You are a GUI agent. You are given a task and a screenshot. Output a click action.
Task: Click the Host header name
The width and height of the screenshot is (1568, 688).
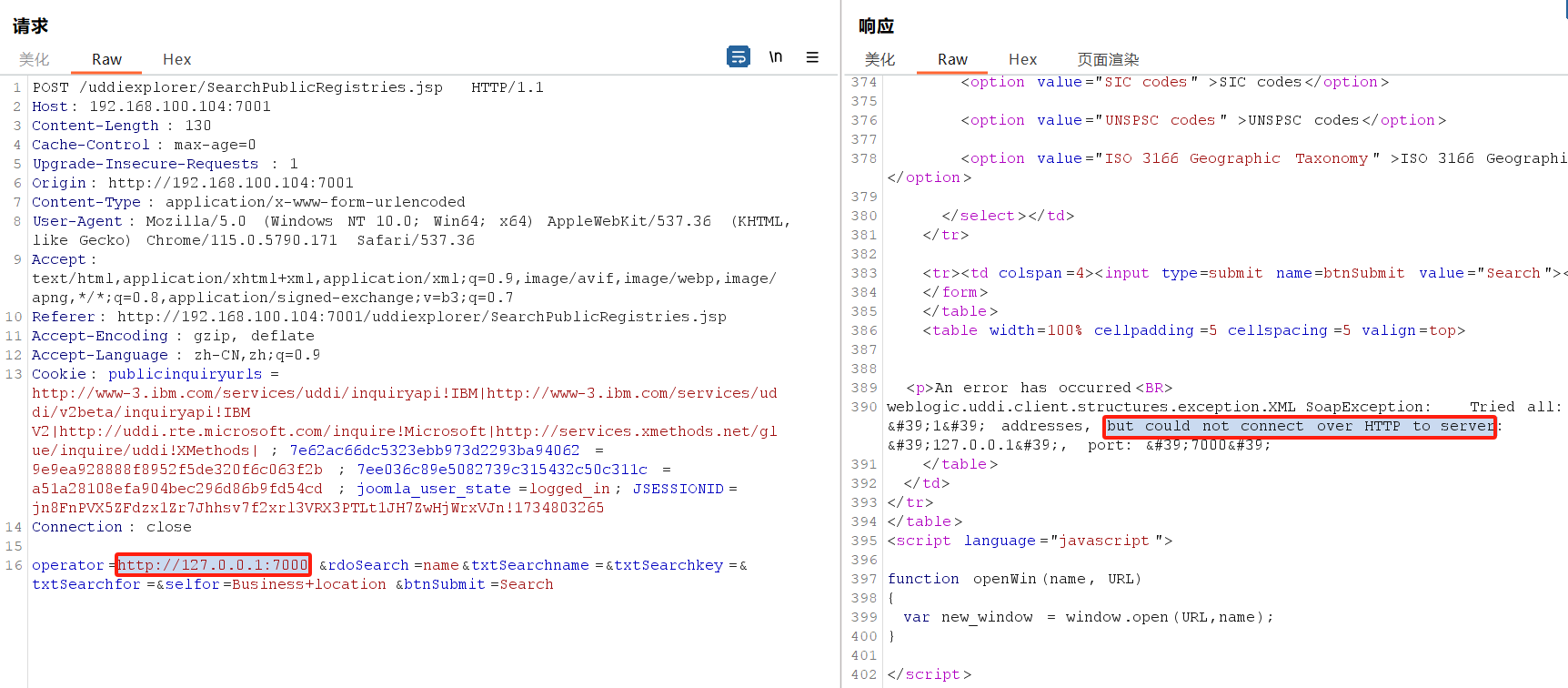[x=50, y=106]
